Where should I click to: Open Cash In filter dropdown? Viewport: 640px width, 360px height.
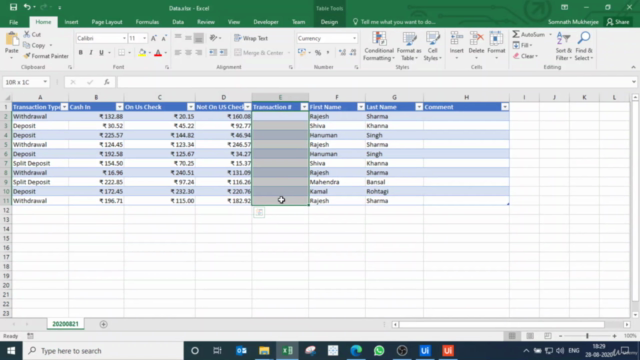119,107
